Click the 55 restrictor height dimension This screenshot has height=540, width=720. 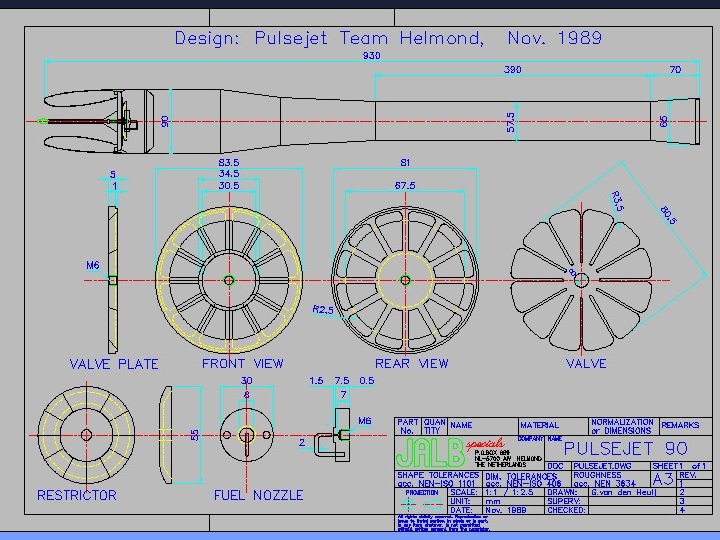[x=195, y=435]
